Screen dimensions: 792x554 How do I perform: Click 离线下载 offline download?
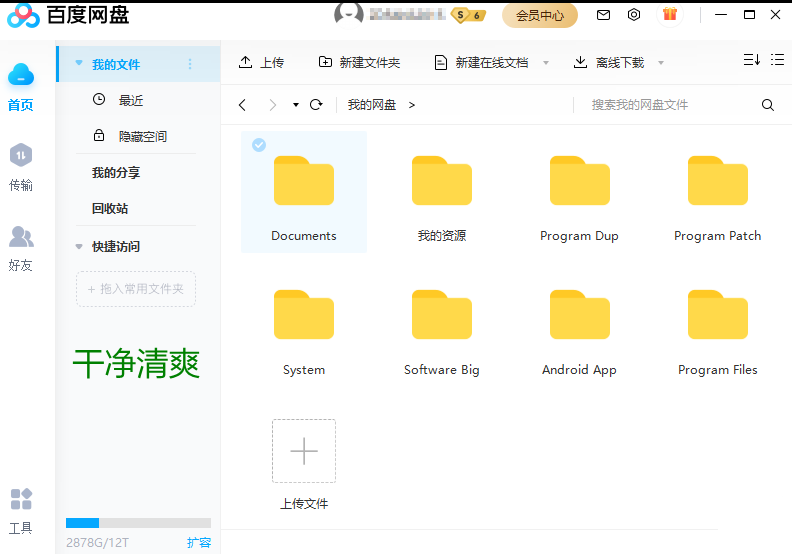pos(609,62)
